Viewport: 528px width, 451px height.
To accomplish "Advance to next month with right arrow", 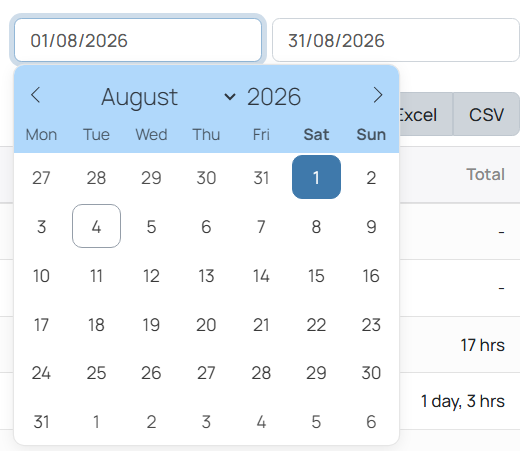I will coord(378,95).
